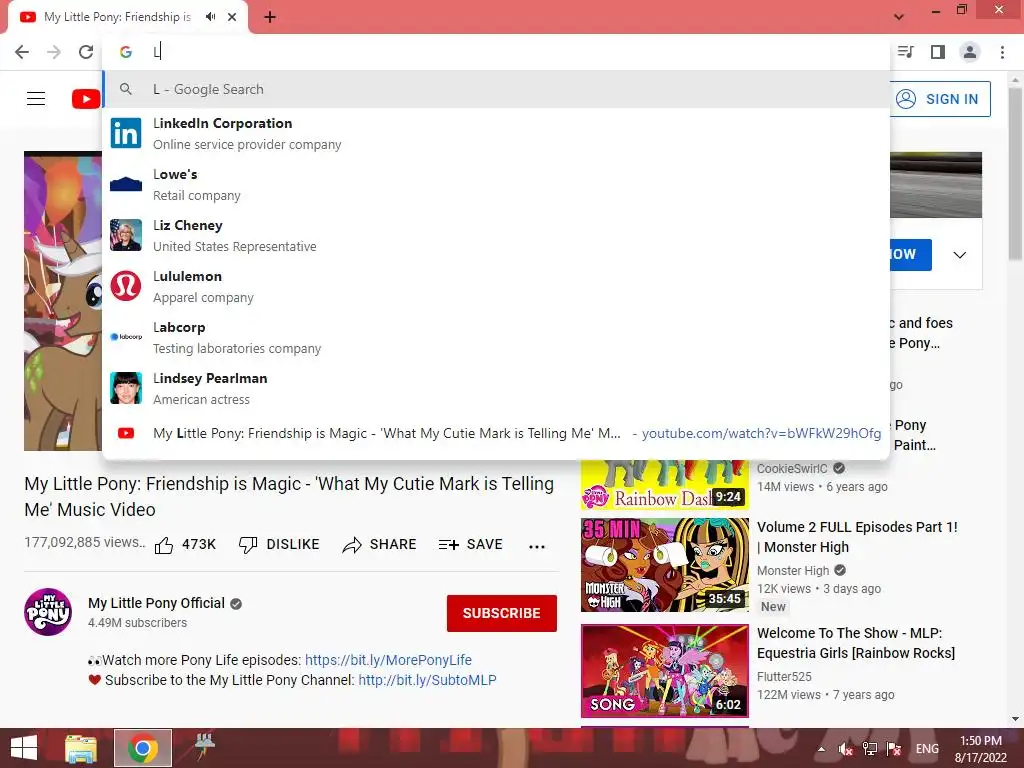Open the Windows Start button
Screen dimensions: 1024x768
point(24,748)
